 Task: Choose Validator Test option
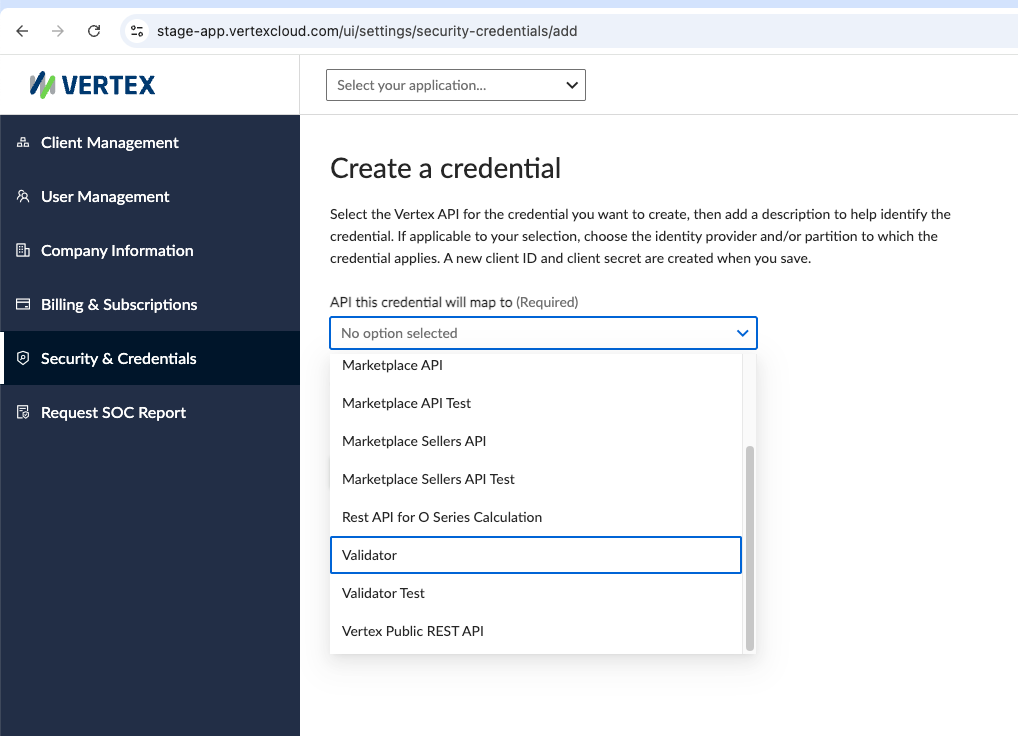(x=536, y=593)
